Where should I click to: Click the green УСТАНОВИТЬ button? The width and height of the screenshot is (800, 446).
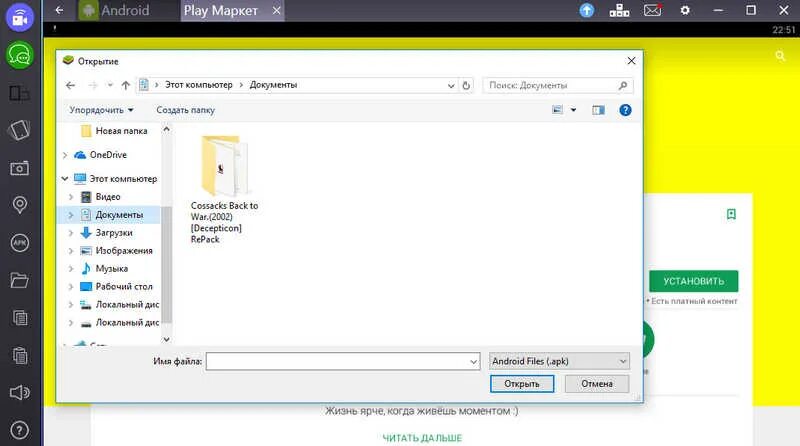coord(693,281)
